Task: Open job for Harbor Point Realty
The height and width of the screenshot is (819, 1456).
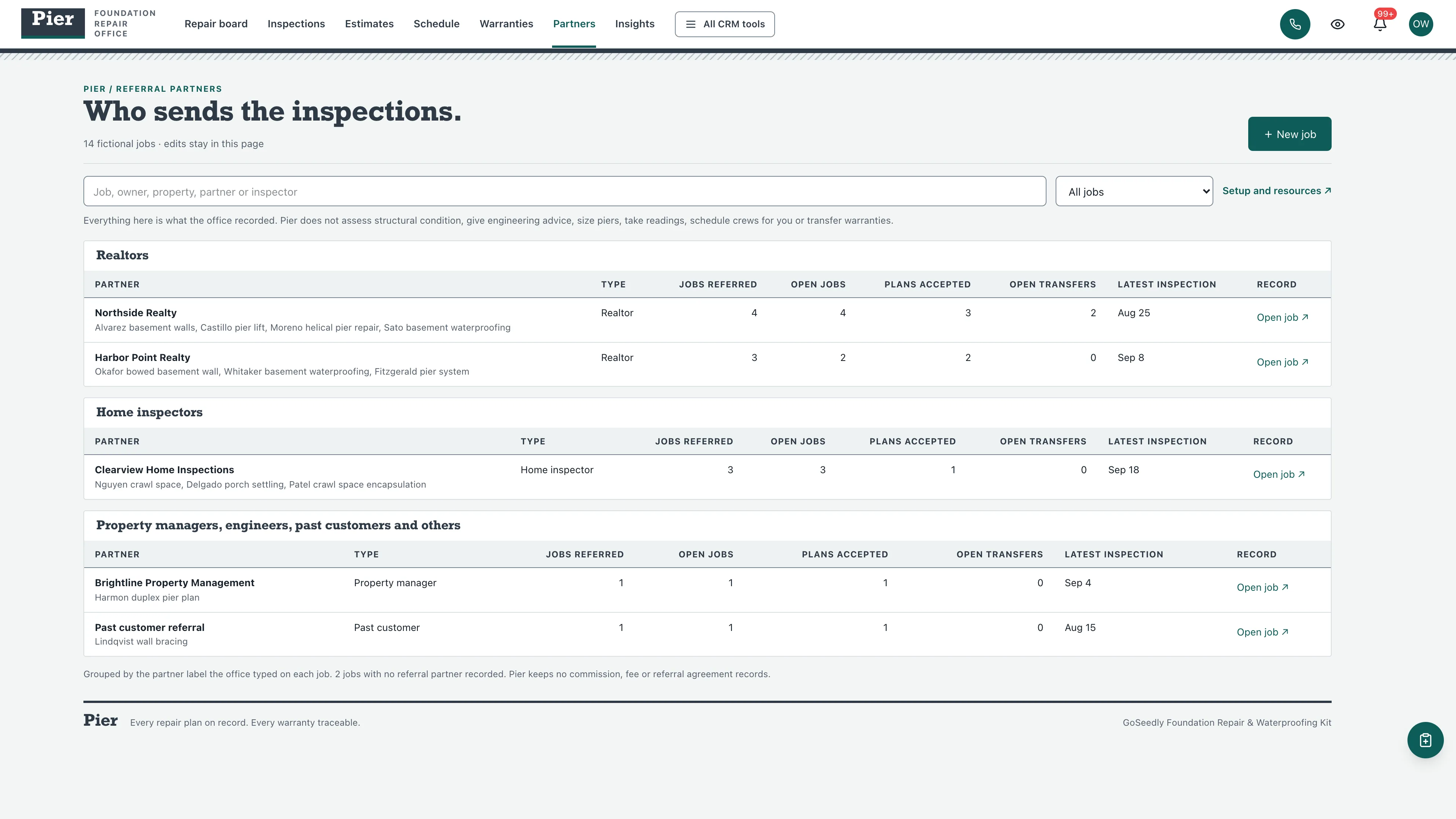Action: coord(1282,362)
